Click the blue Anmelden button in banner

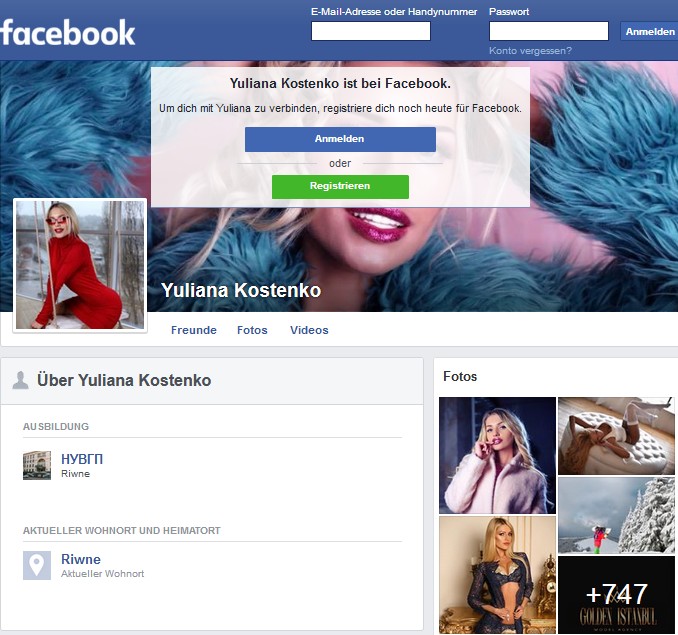click(x=340, y=139)
